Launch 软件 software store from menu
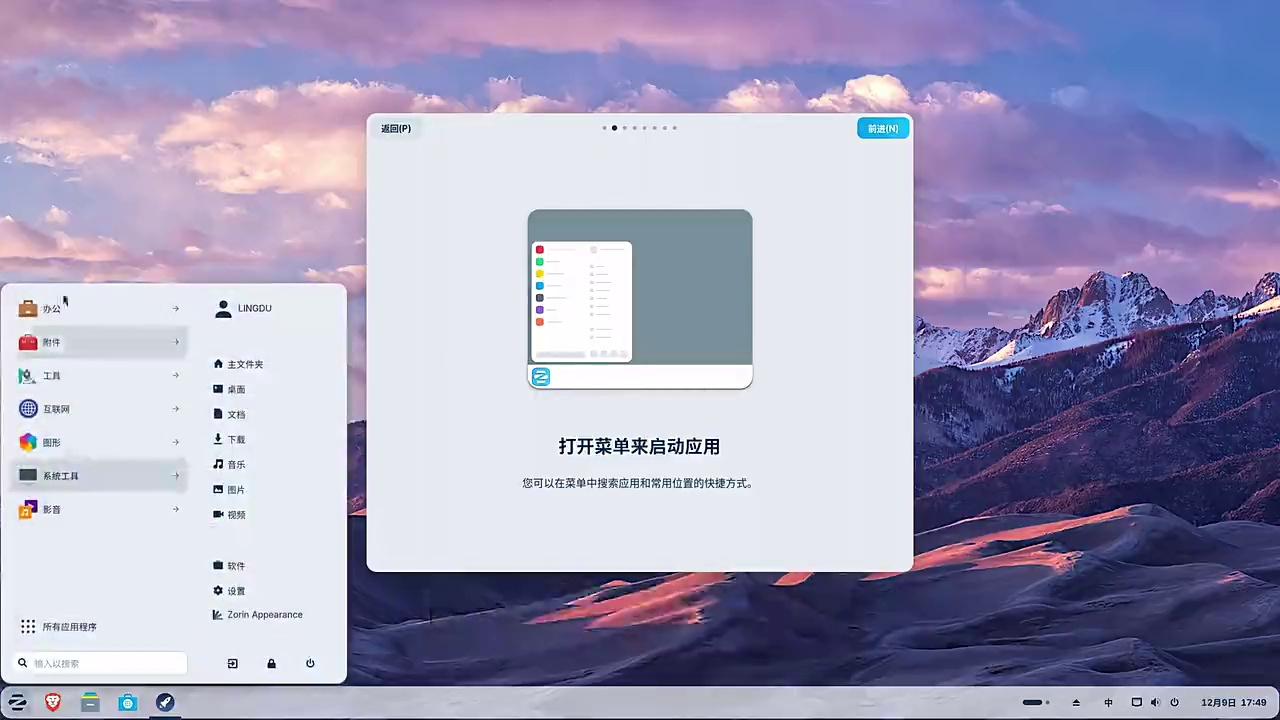The width and height of the screenshot is (1280, 720). click(x=230, y=566)
